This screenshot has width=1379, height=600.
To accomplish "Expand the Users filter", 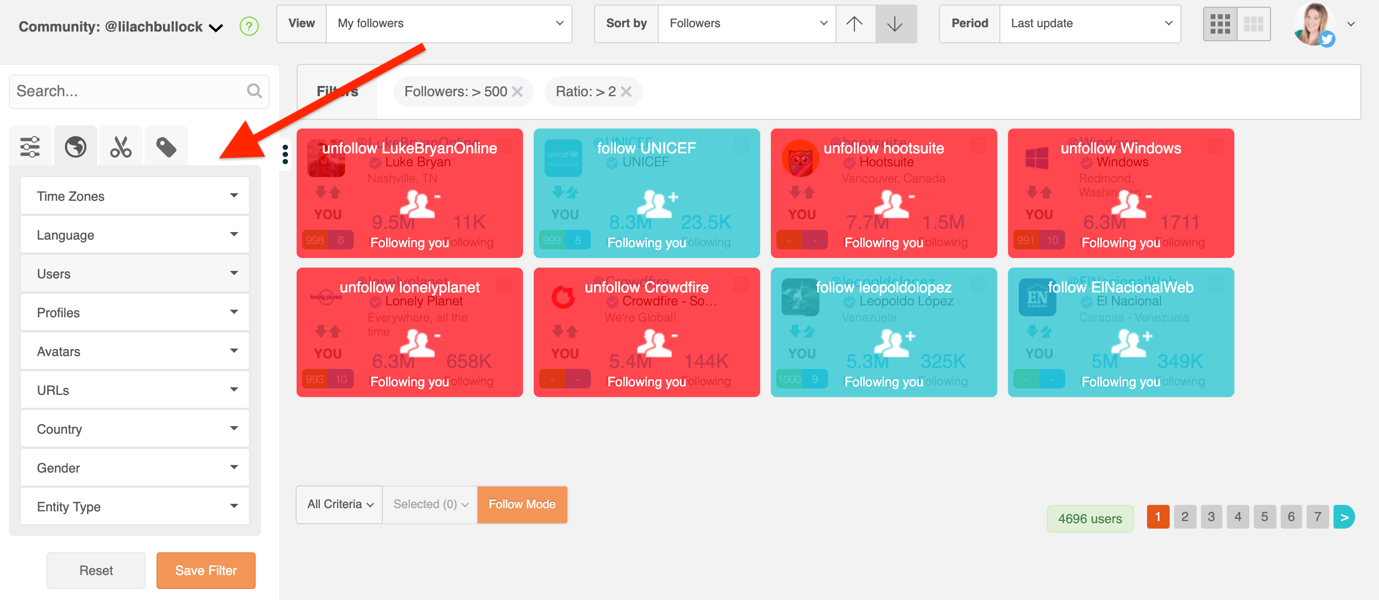I will point(135,274).
